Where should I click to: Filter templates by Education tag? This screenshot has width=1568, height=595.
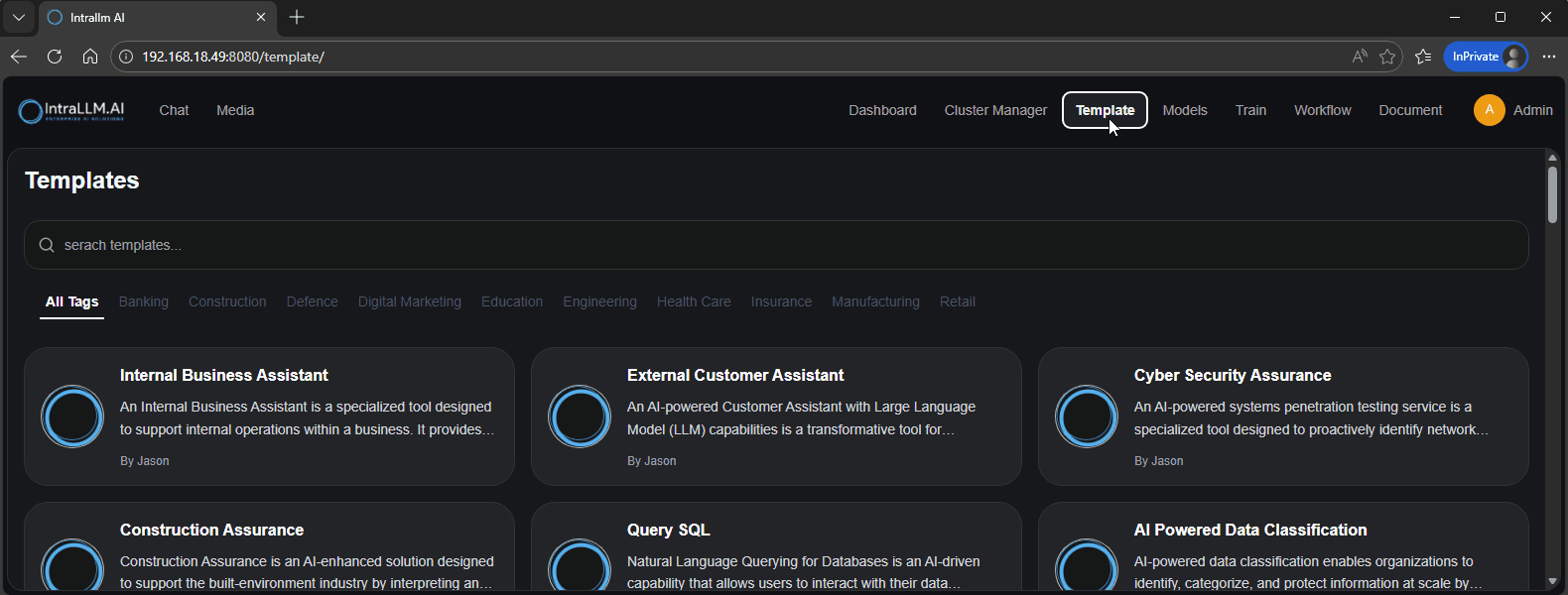click(x=512, y=301)
